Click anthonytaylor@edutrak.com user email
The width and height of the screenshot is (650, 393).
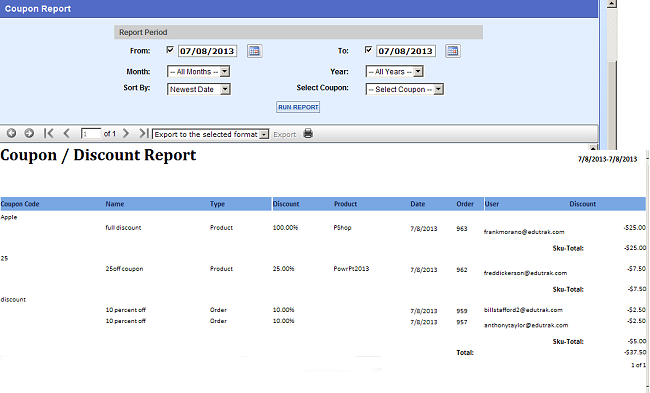coord(526,325)
